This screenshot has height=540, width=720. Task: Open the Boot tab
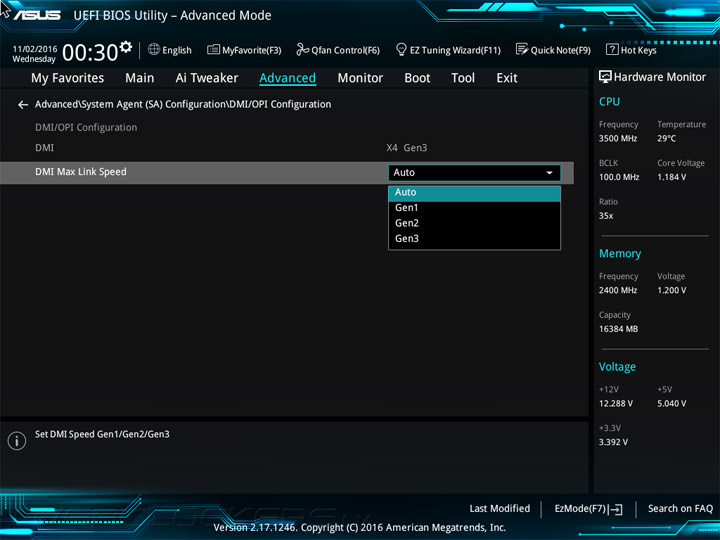pyautogui.click(x=417, y=78)
